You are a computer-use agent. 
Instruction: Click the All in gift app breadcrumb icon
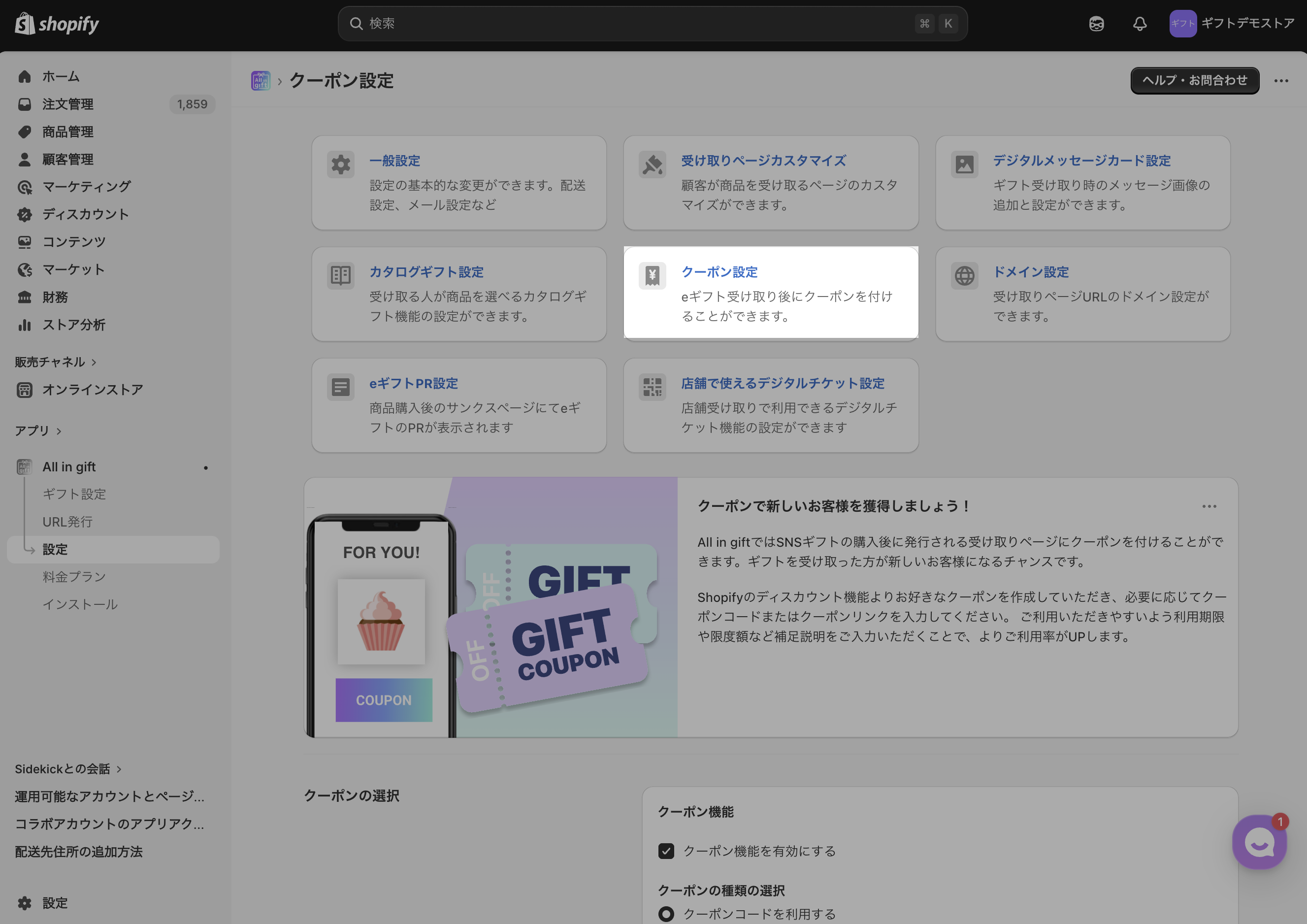pos(261,81)
